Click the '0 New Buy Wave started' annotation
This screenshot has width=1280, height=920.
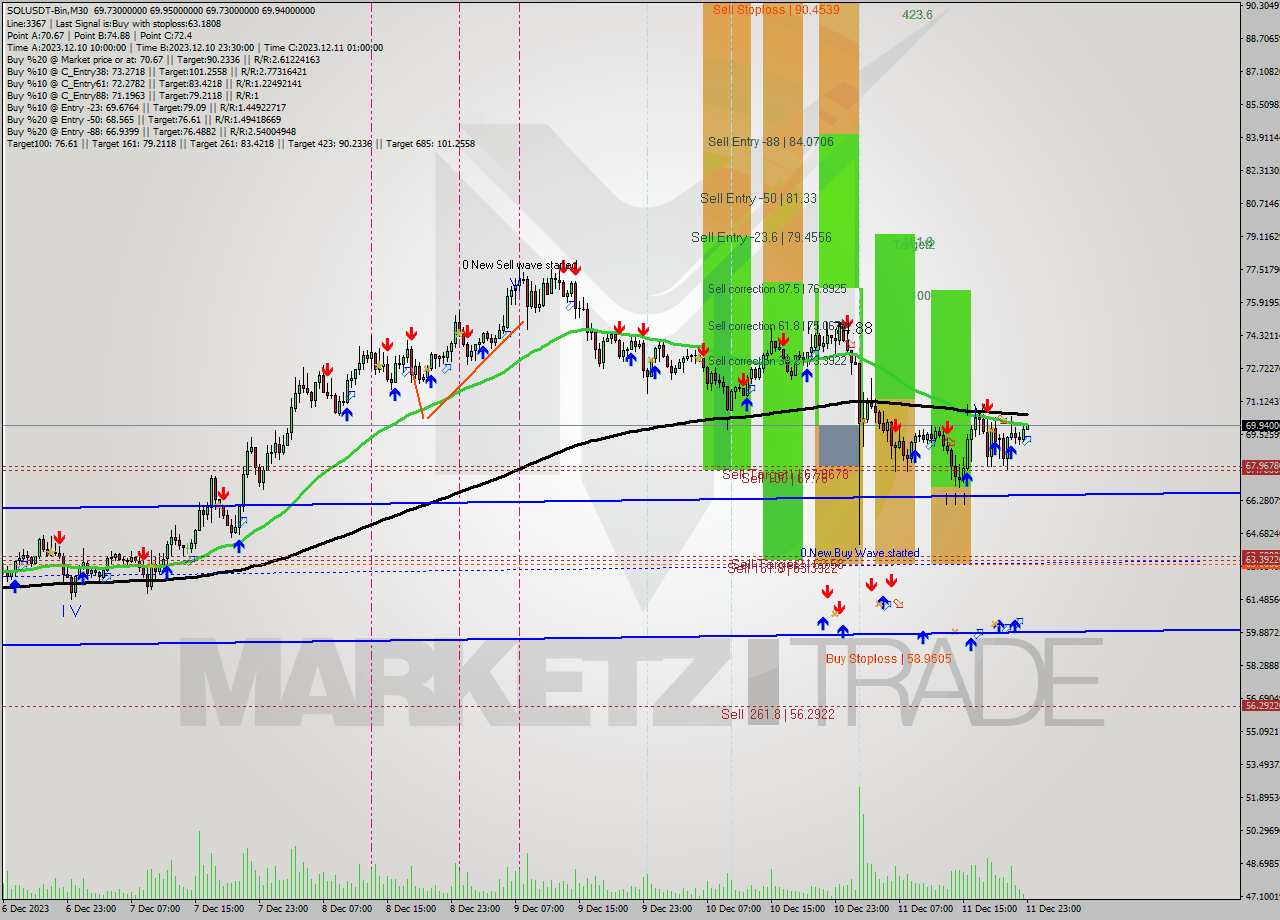860,552
